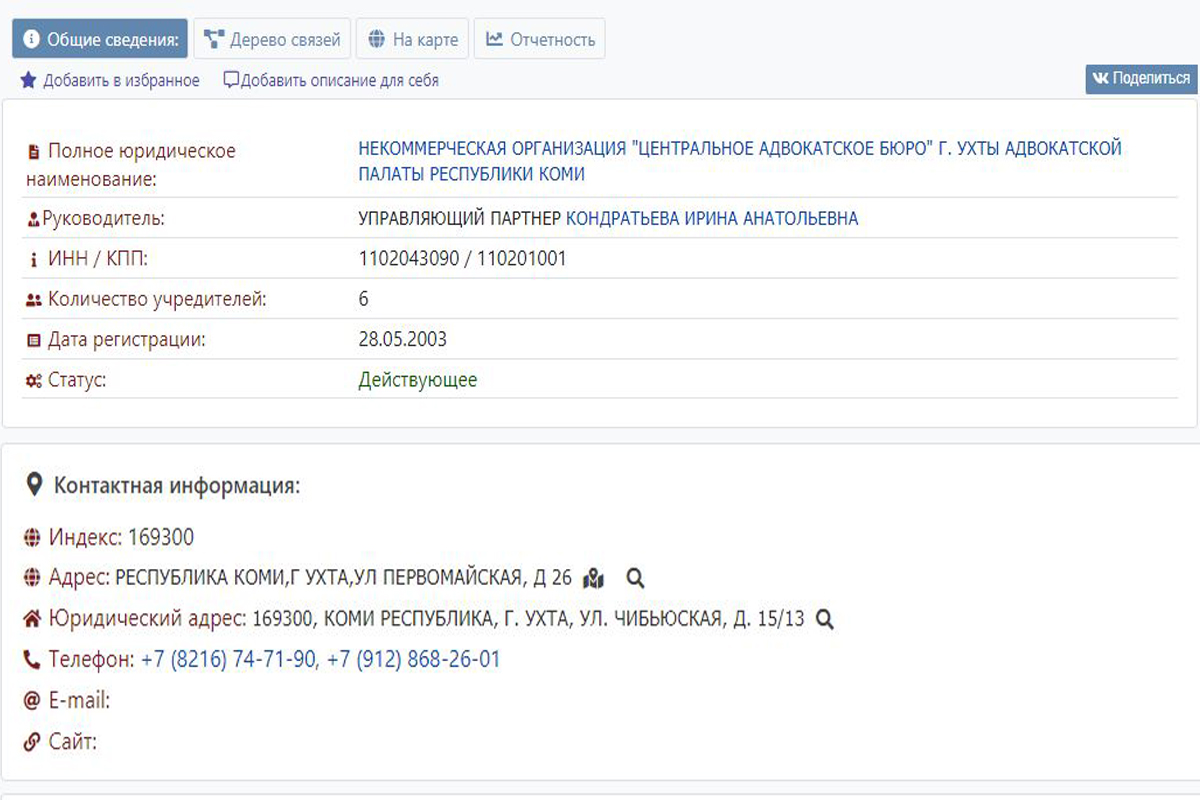Click the map icon next to Первомайская address
This screenshot has height=800, width=1200.
pos(594,578)
